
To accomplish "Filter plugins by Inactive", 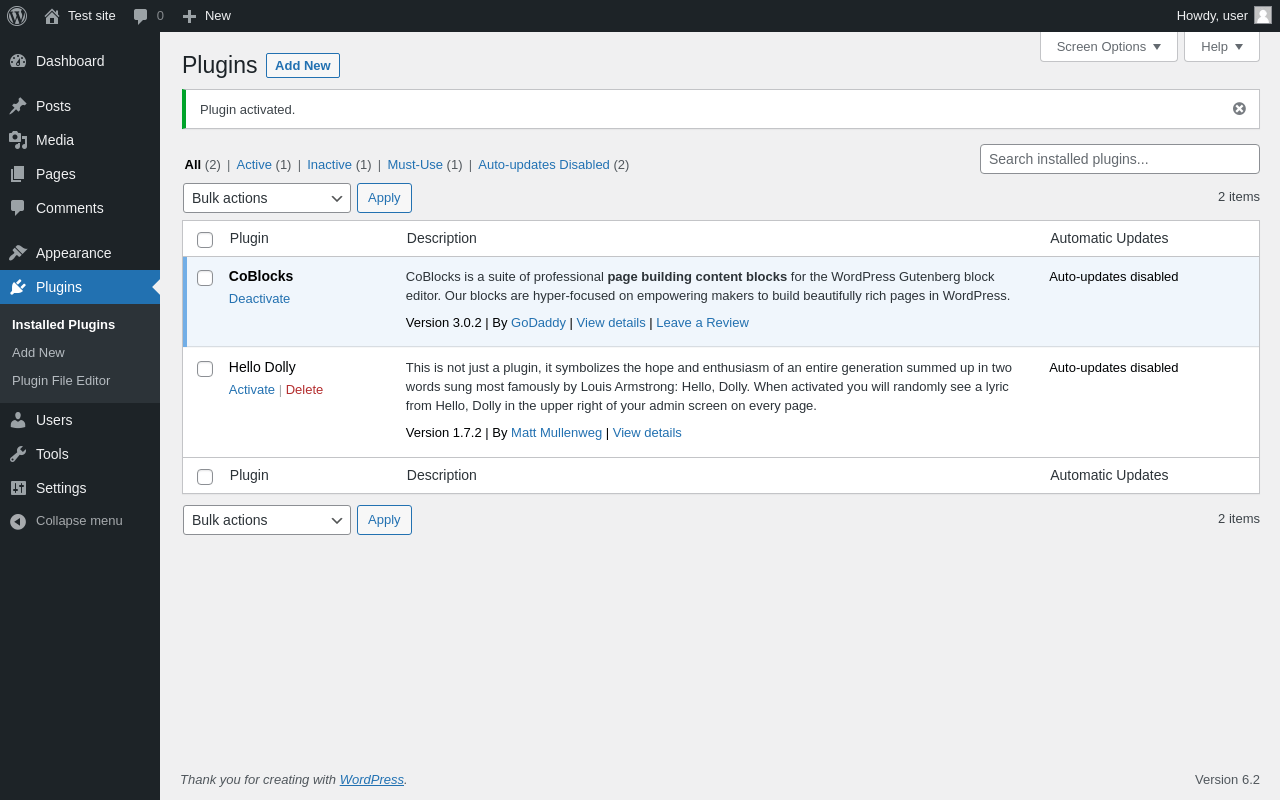I will 329,165.
